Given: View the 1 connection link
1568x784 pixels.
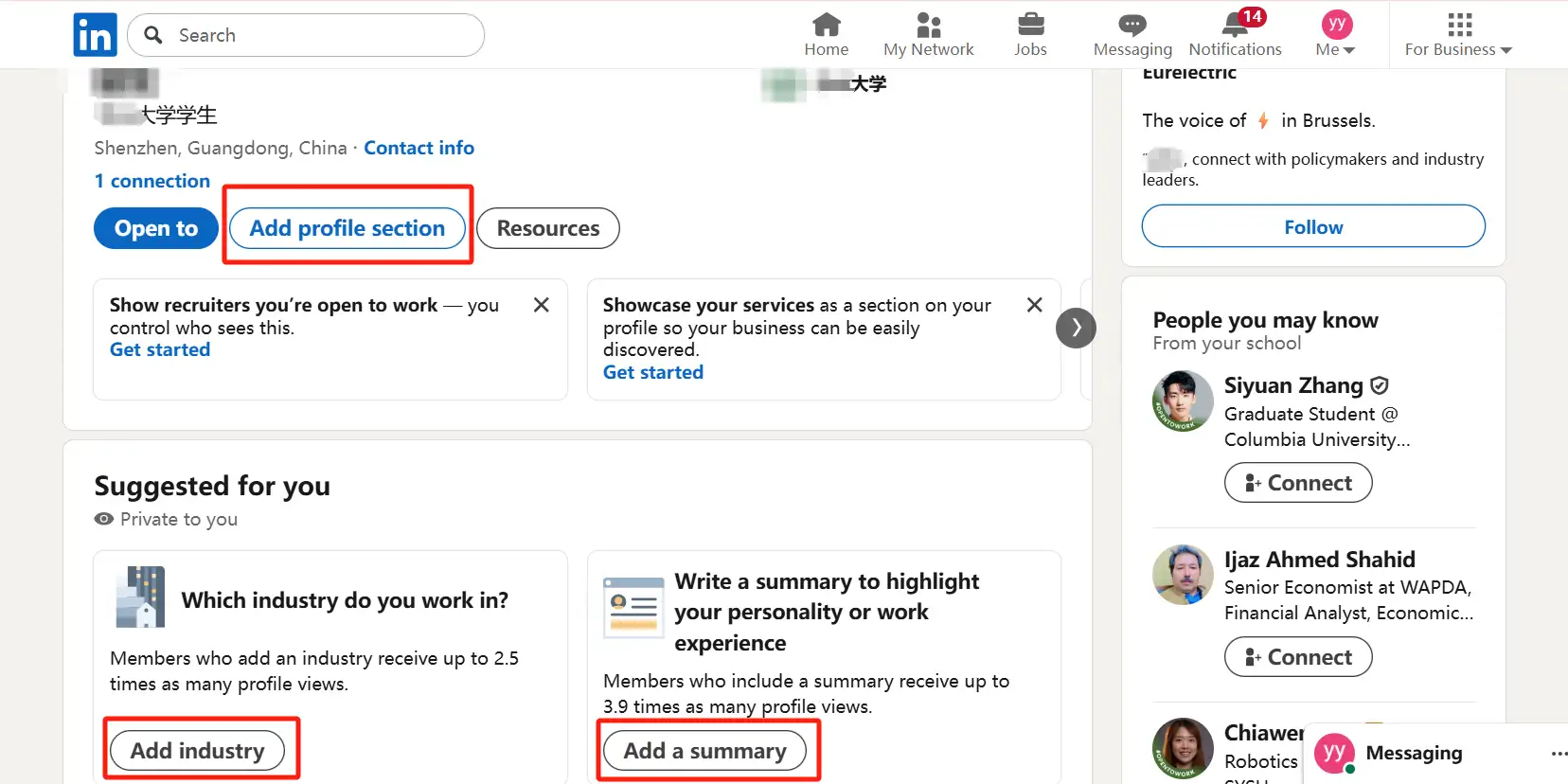Looking at the screenshot, I should (152, 181).
